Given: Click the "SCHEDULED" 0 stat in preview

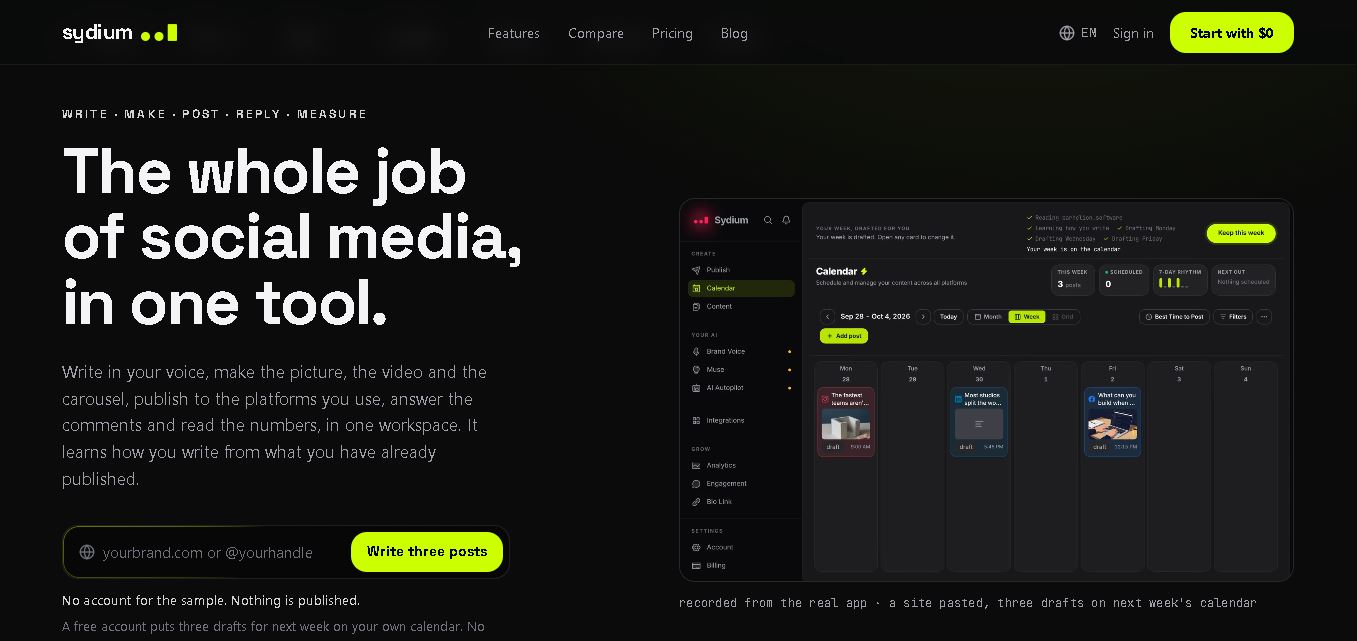Looking at the screenshot, I should pyautogui.click(x=1123, y=279).
